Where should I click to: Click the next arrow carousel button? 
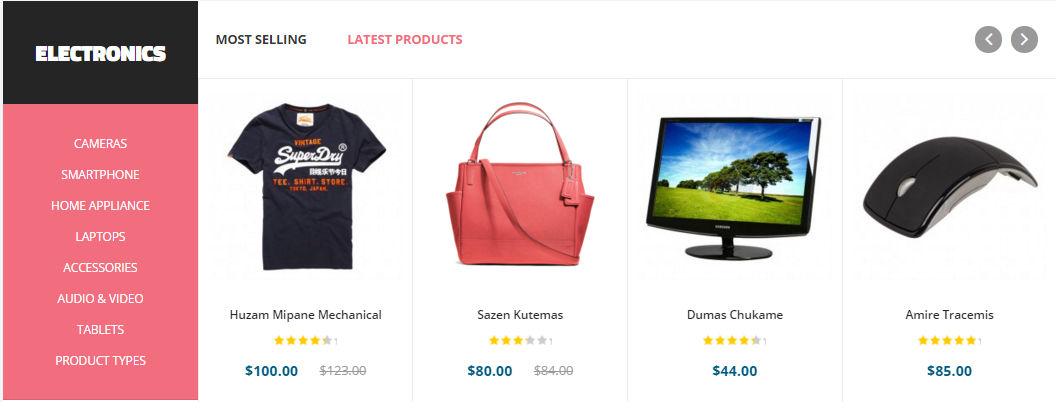coord(1024,40)
